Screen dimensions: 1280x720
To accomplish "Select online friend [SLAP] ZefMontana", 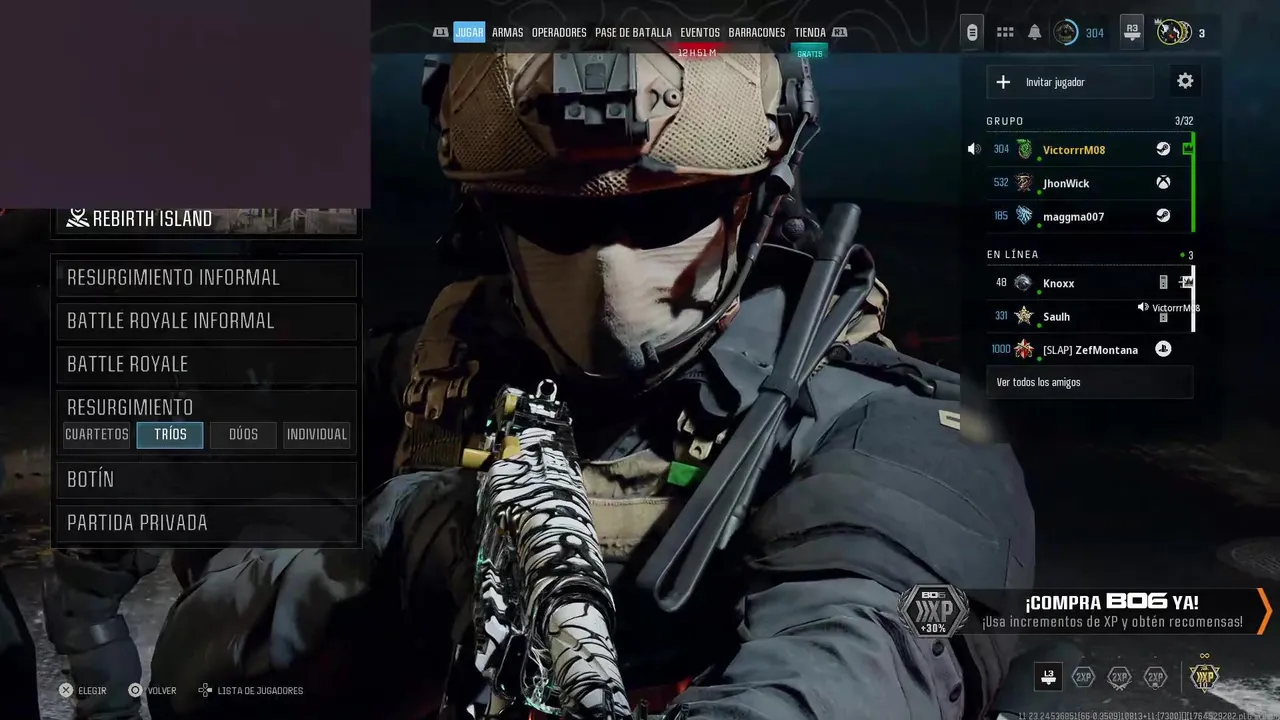I will (x=1090, y=350).
